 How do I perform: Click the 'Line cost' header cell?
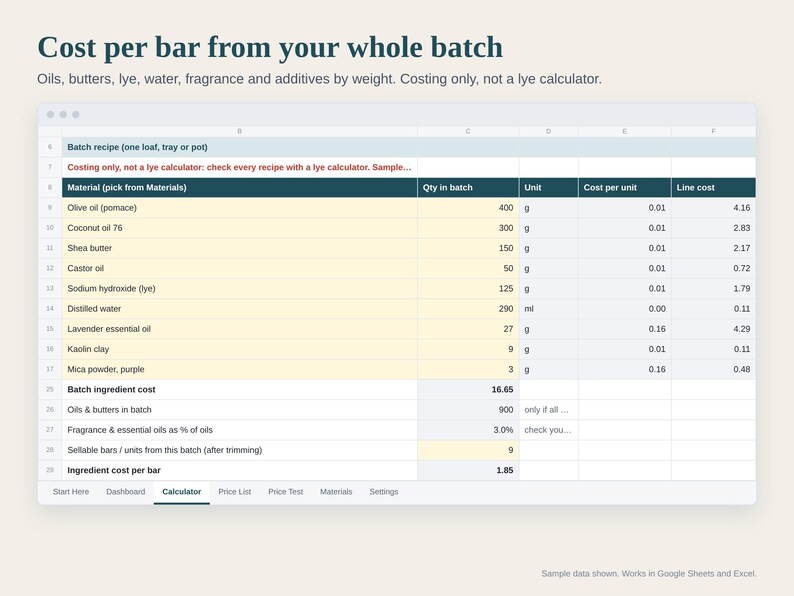coord(713,187)
